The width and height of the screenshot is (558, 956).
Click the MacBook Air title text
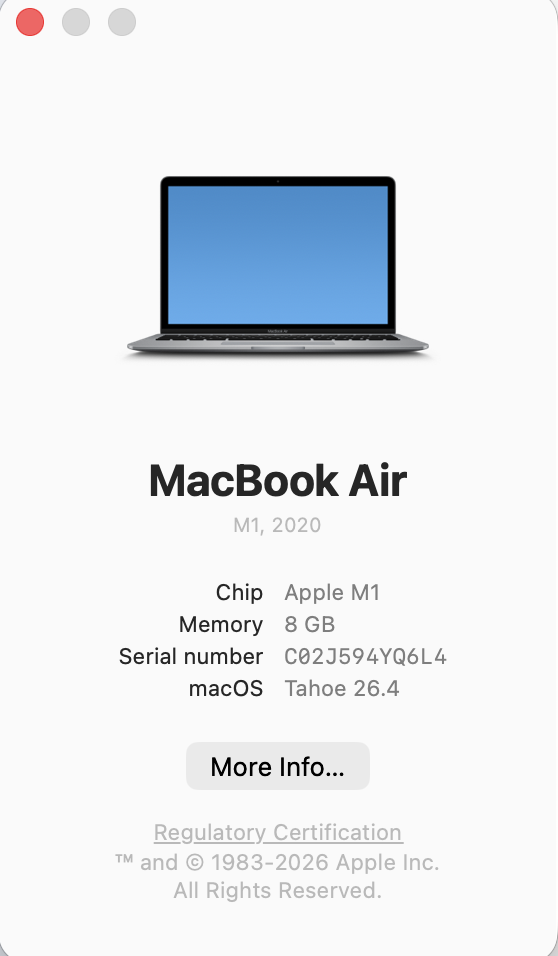tap(277, 480)
